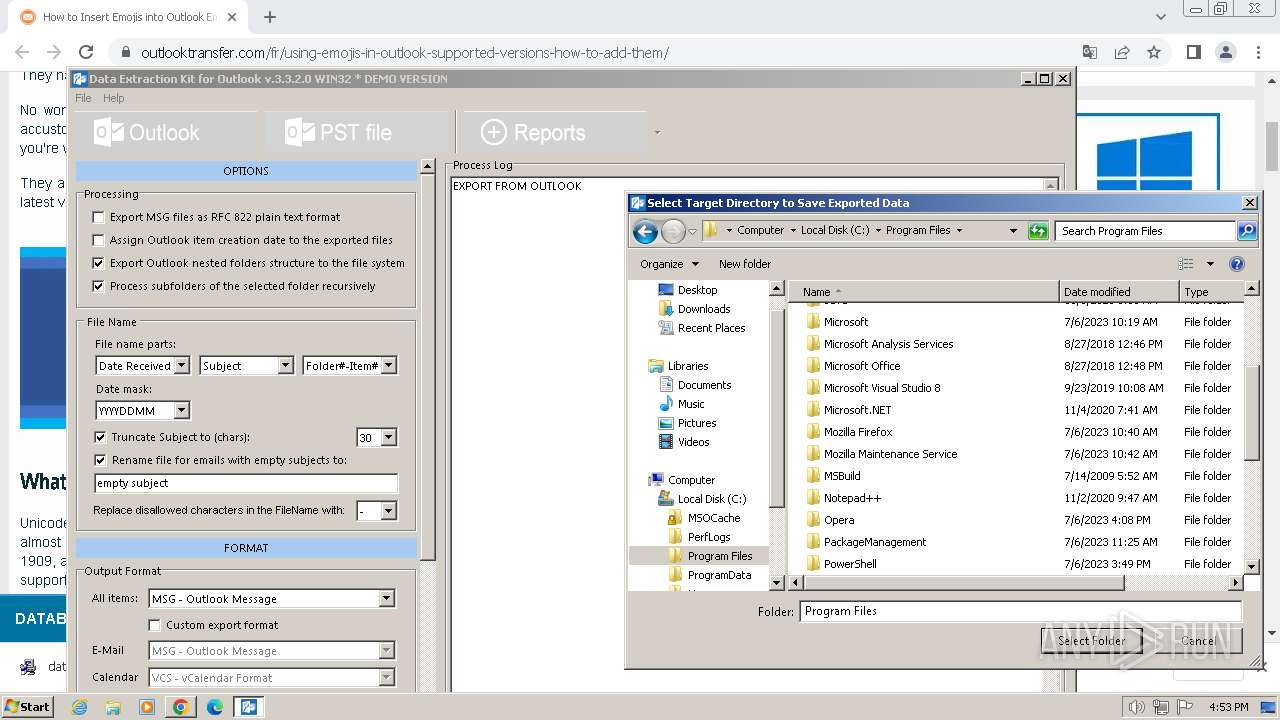Select the Desktop icon in navigation pane
The width and height of the screenshot is (1280, 720).
tap(666, 290)
